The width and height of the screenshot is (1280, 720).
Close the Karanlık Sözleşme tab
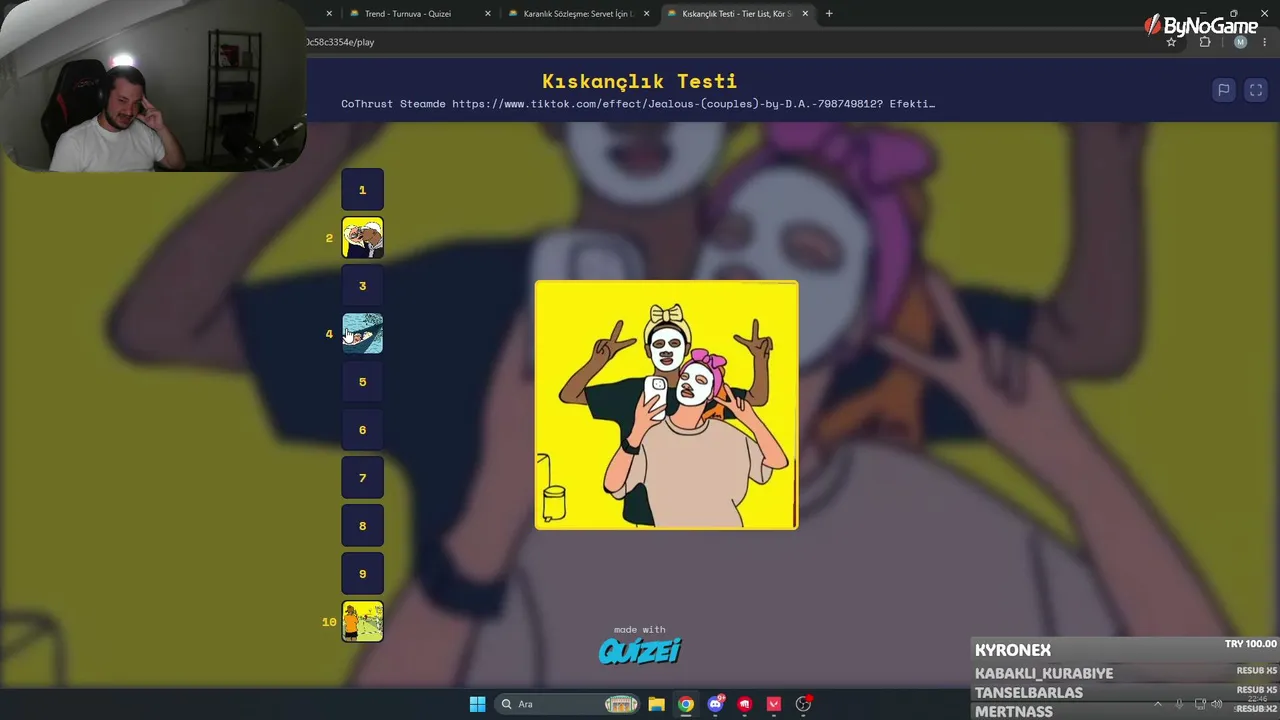coord(646,14)
